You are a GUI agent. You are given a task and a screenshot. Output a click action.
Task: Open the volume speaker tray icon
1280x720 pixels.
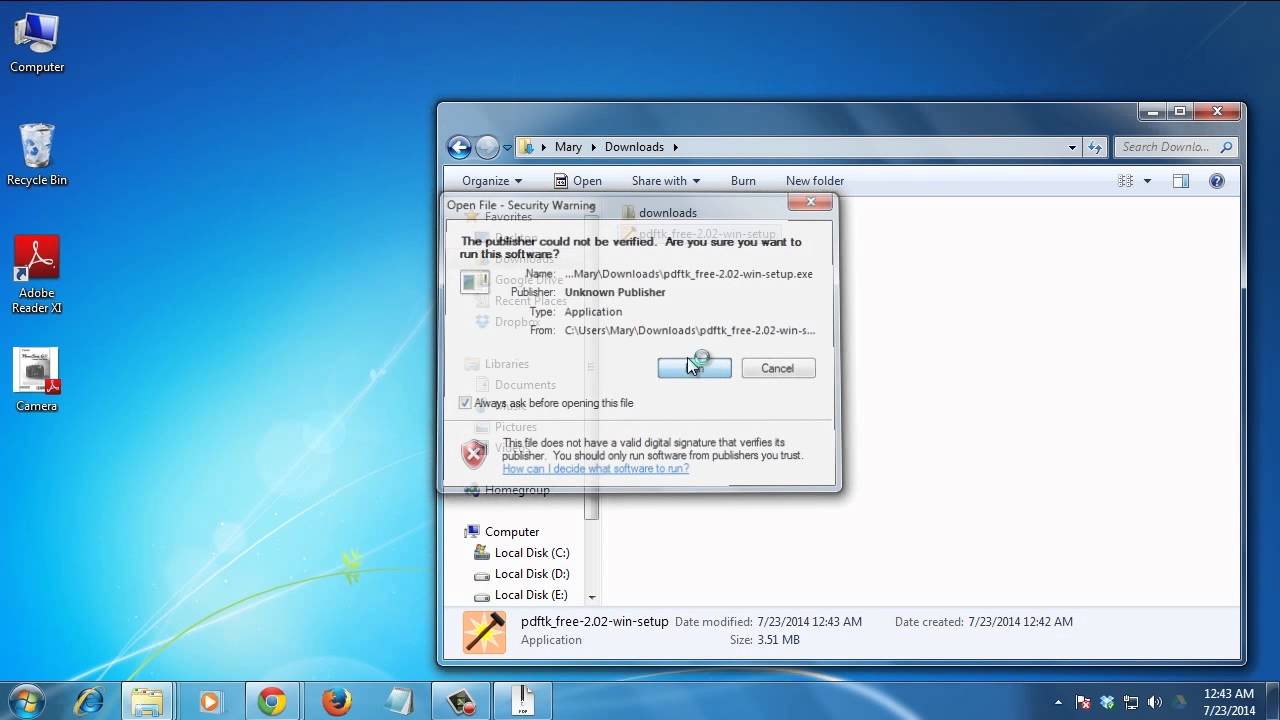(1155, 702)
